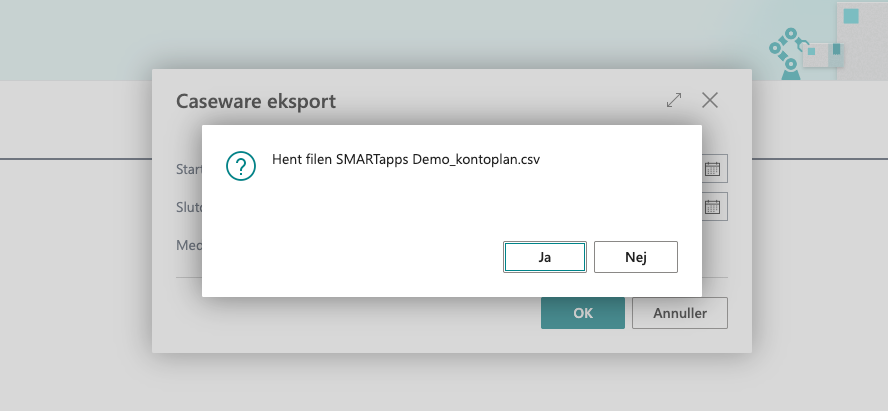Viewport: 888px width, 411px height.
Task: Open the calendar picker for the Start date
Action: (713, 168)
